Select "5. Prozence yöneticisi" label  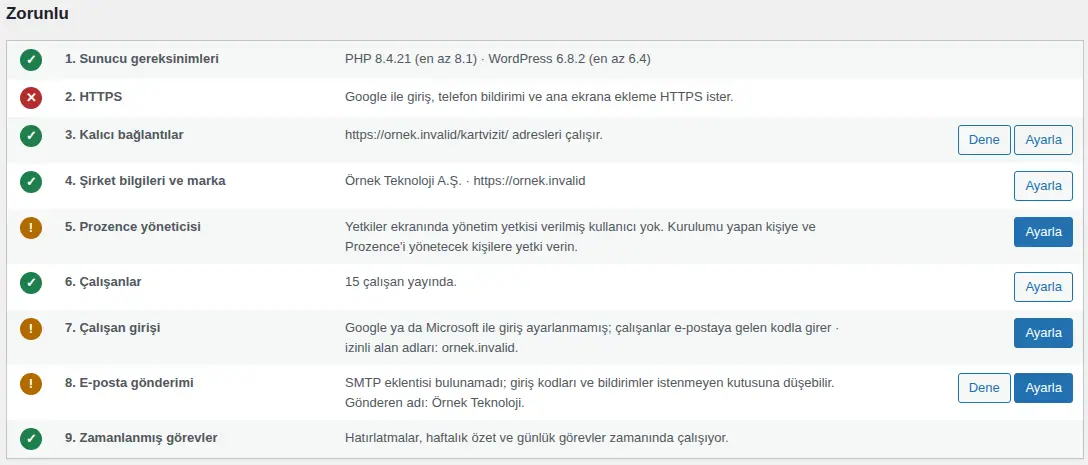coord(133,227)
